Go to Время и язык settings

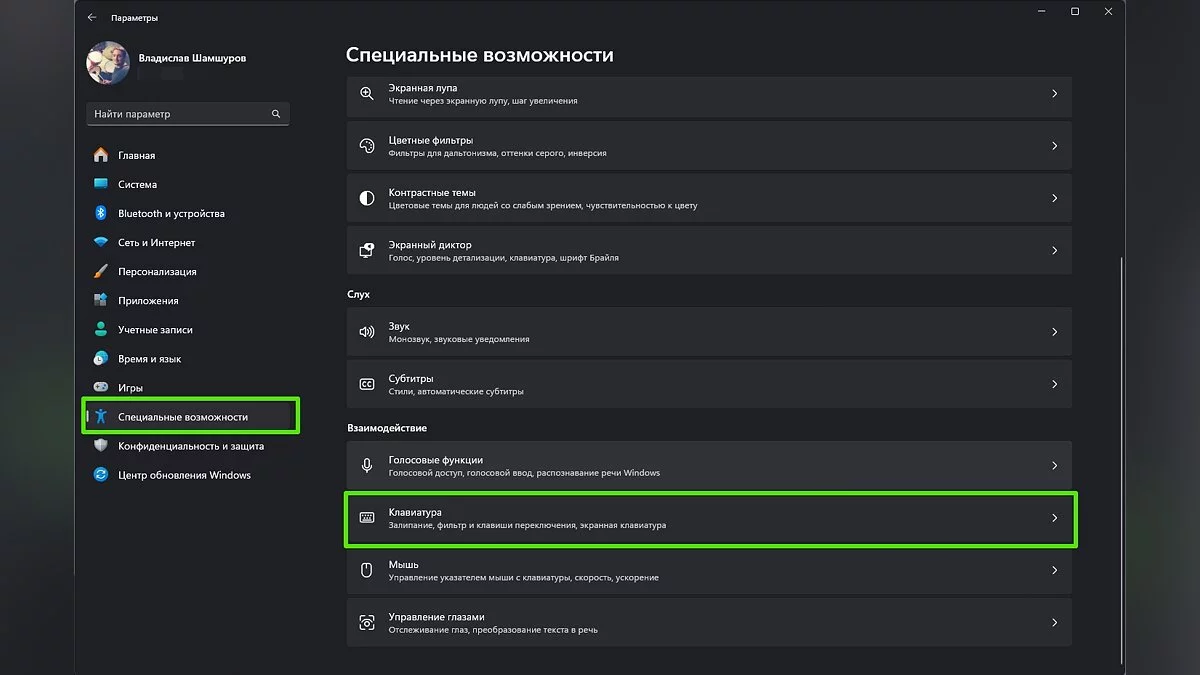149,358
